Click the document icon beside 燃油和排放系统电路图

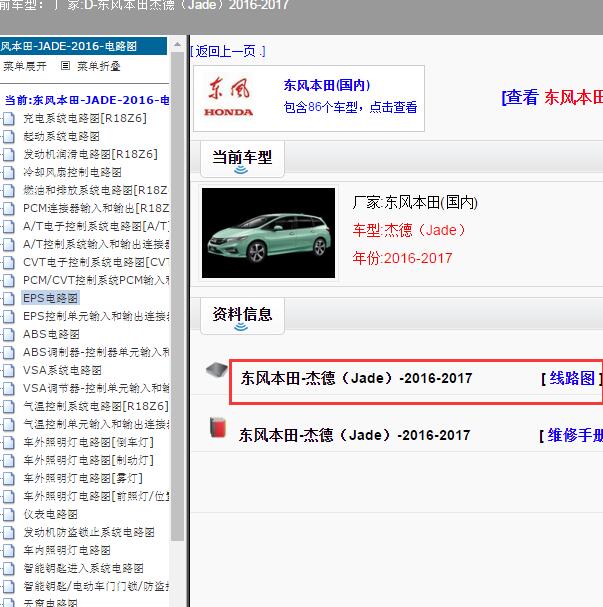[9, 190]
